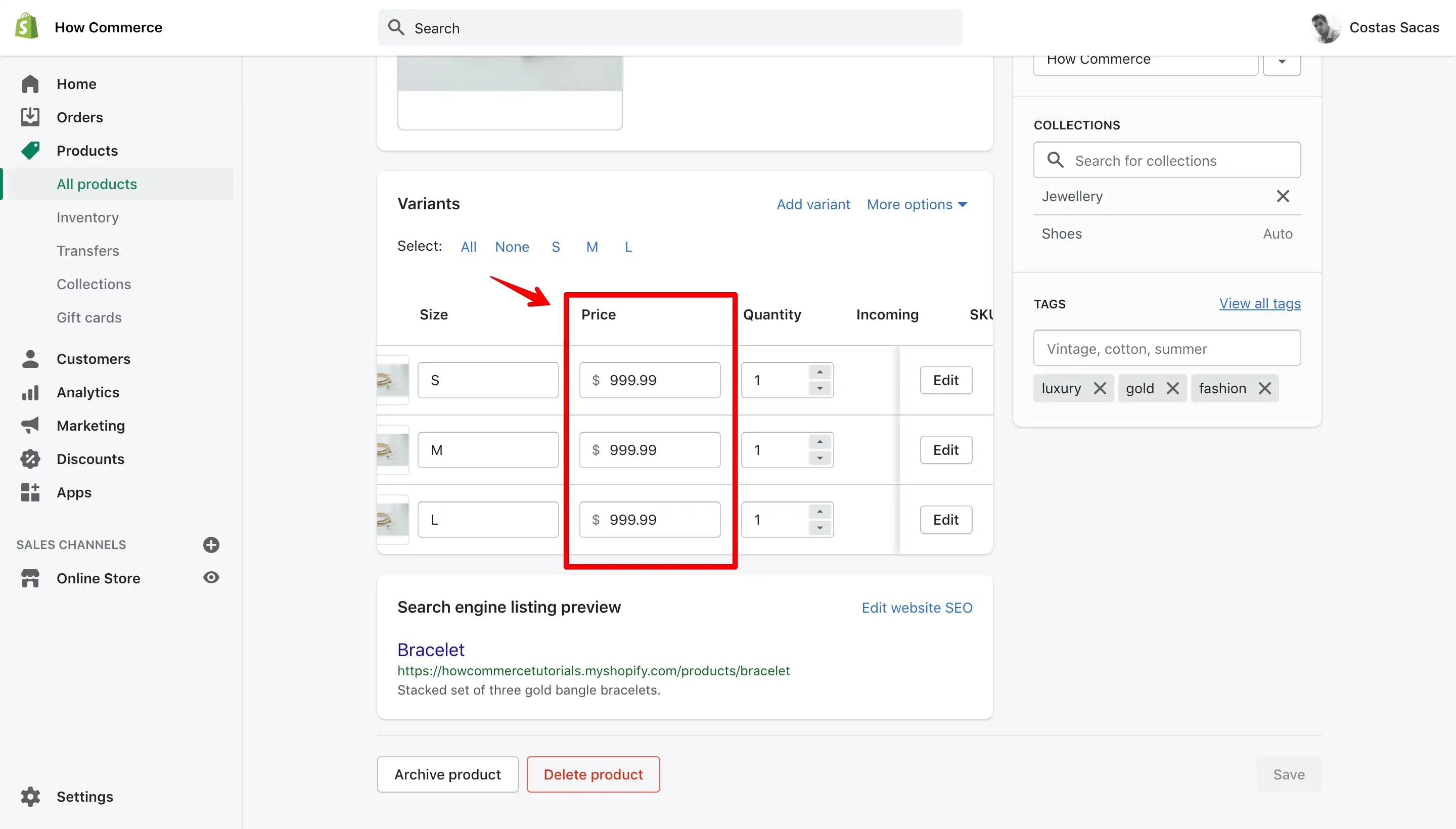Click the search magnifier icon in top bar

[396, 27]
